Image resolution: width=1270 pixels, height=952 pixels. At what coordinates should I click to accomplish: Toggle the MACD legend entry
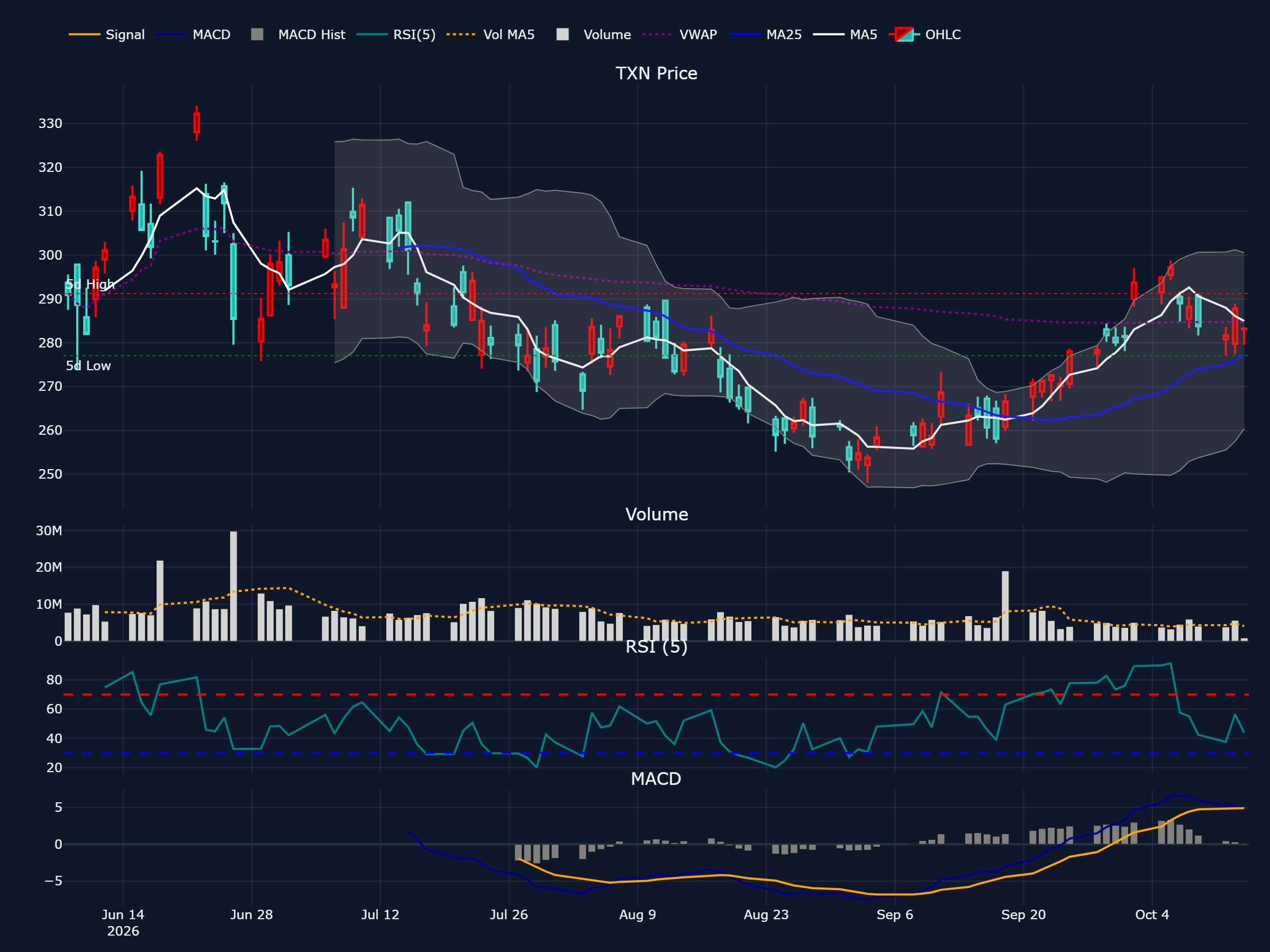pos(194,34)
